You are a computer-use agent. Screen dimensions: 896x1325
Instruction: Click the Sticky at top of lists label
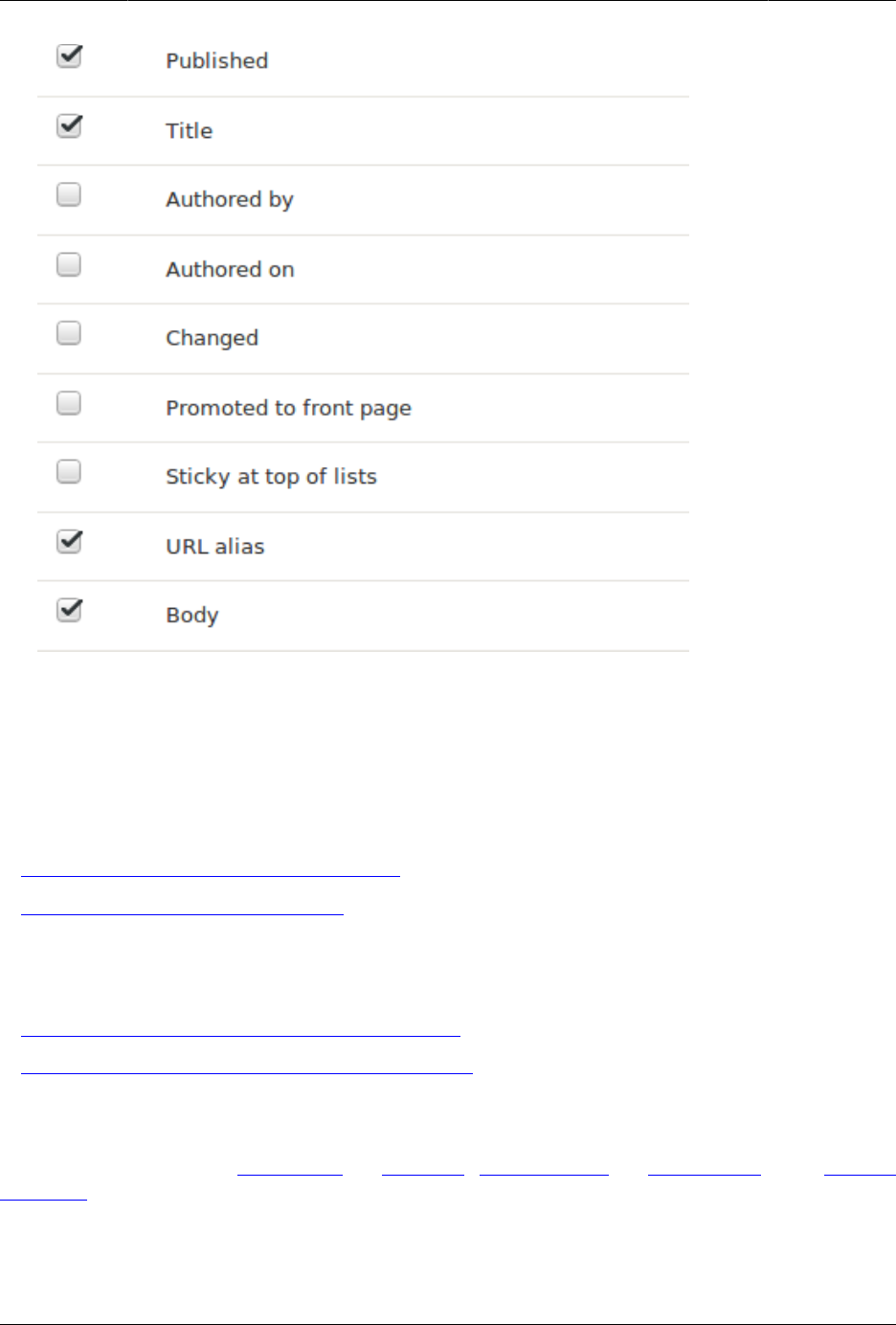[271, 477]
